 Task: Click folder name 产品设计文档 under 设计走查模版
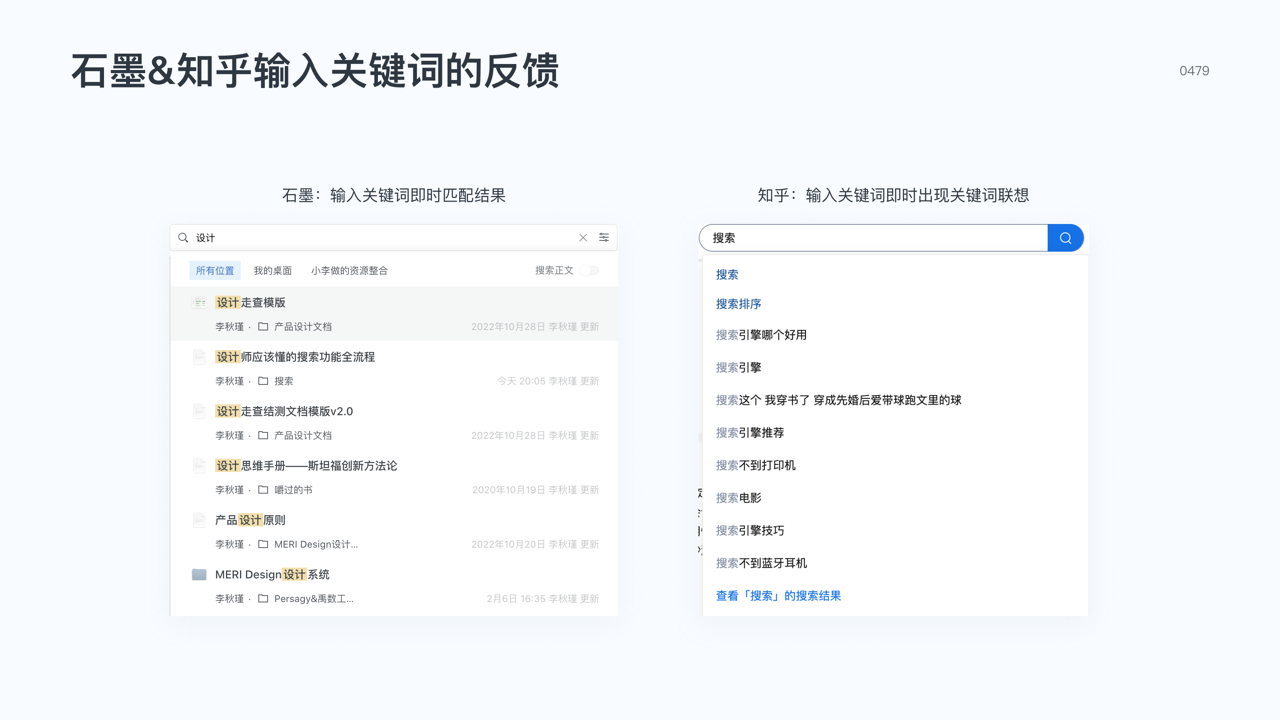(x=303, y=327)
